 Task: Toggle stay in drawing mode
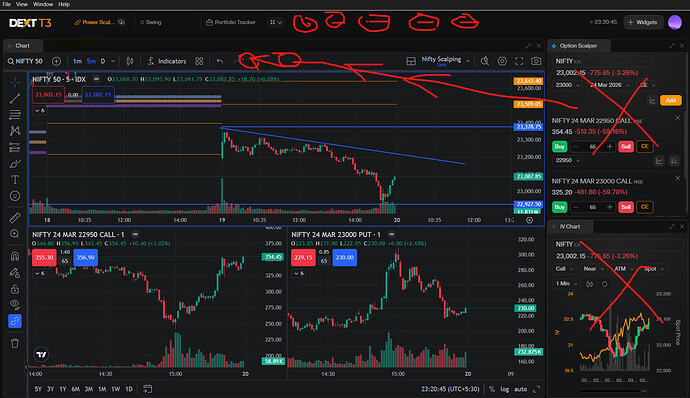coord(15,273)
